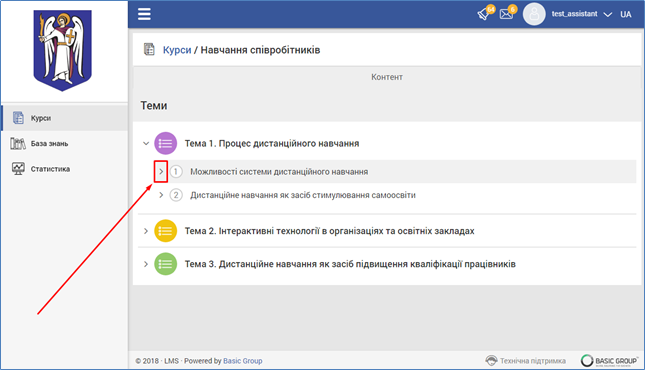Expand the Дистанційне навчання як засіб стимулювання chevron
This screenshot has width=645, height=370.
pos(161,195)
